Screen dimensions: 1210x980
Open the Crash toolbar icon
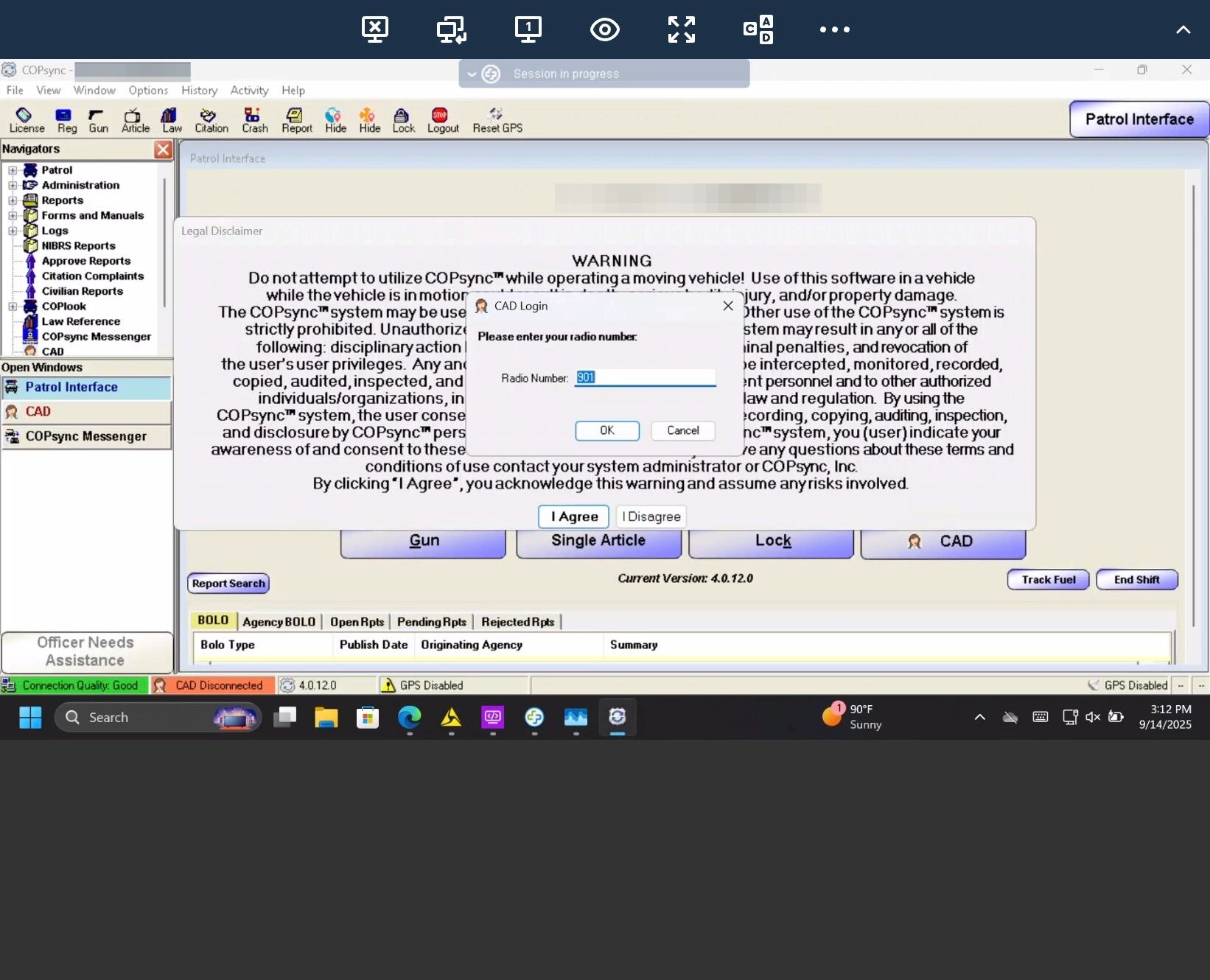coord(254,120)
